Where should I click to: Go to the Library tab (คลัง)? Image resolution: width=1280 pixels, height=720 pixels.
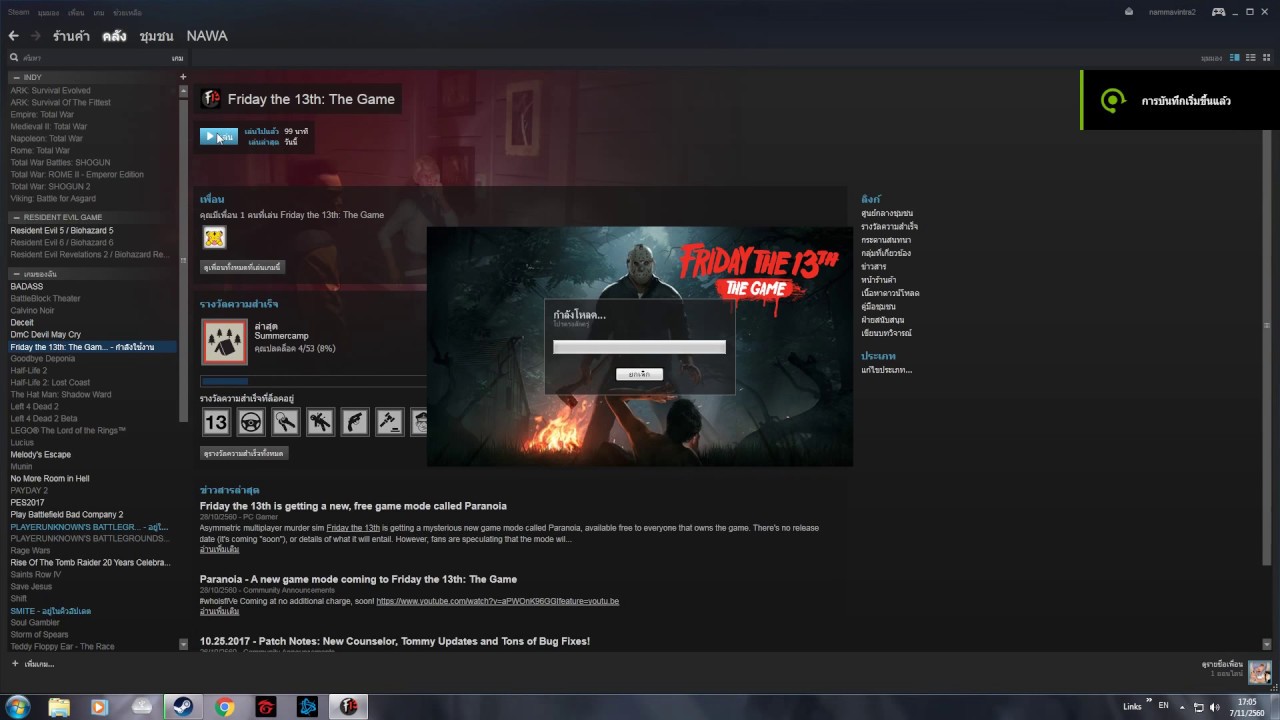pyautogui.click(x=114, y=36)
